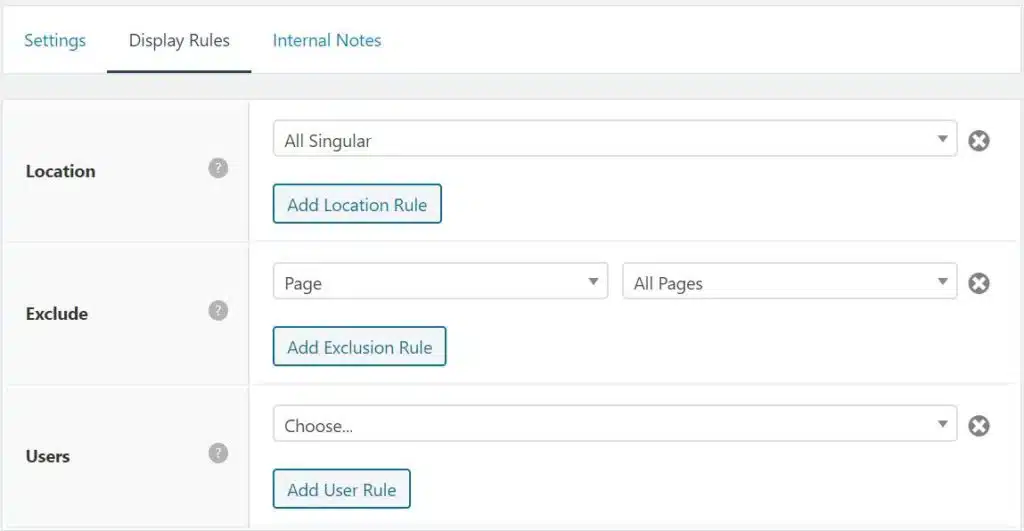Expand the All Pages dropdown

[x=790, y=281]
